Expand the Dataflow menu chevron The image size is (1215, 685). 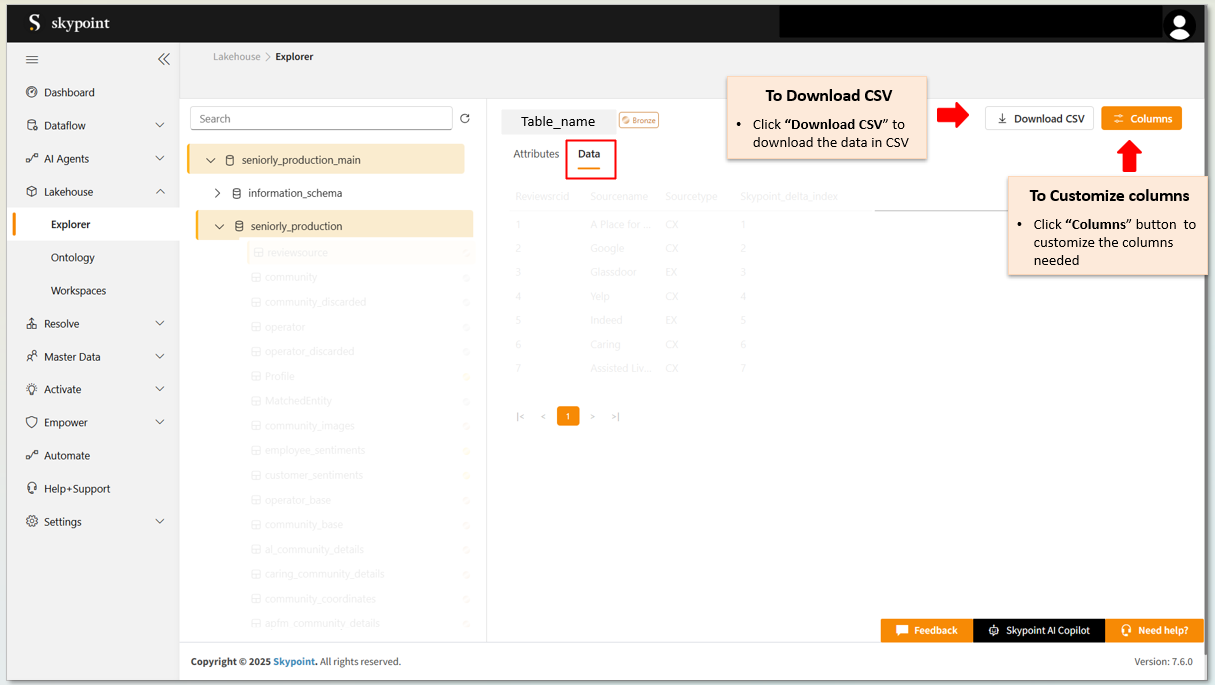pyautogui.click(x=160, y=126)
